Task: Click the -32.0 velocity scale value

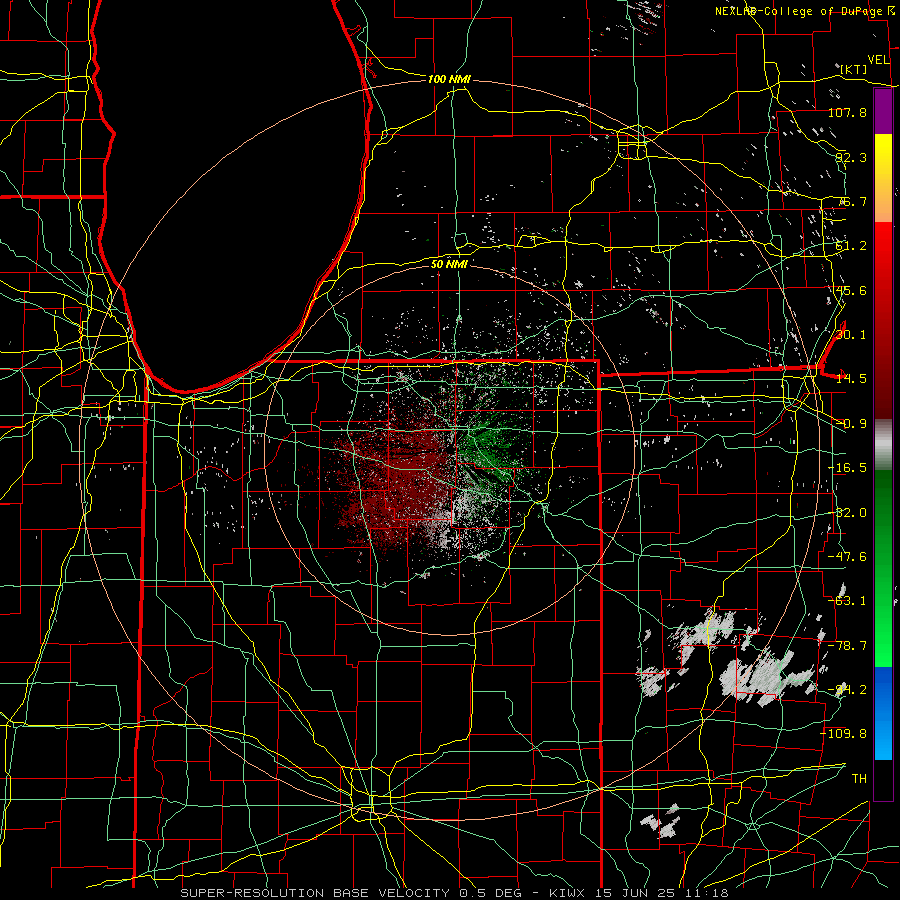Action: pos(847,513)
